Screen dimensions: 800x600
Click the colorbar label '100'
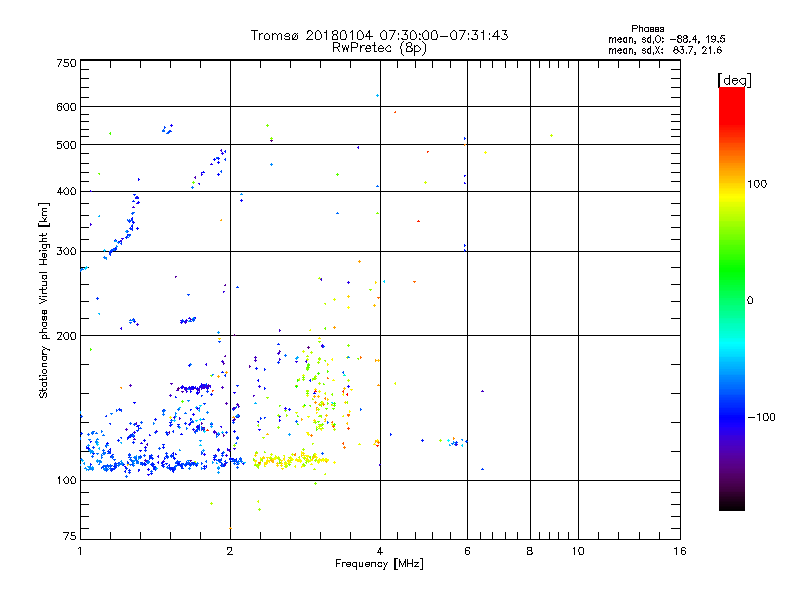pyautogui.click(x=757, y=184)
